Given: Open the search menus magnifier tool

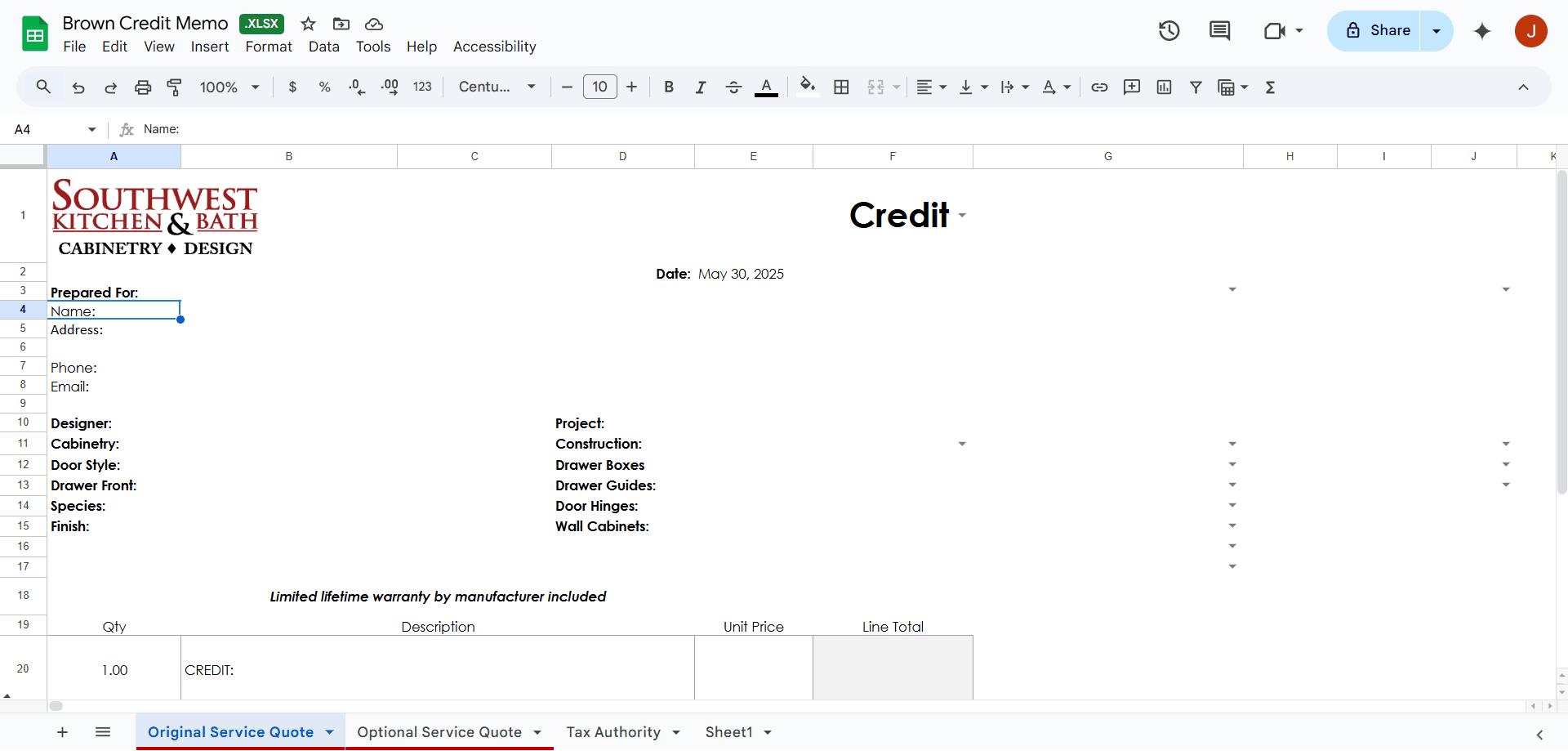Looking at the screenshot, I should [x=43, y=87].
